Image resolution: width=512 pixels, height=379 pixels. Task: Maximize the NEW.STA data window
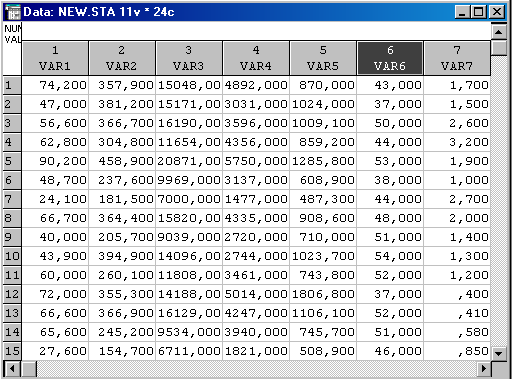pyautogui.click(x=479, y=12)
